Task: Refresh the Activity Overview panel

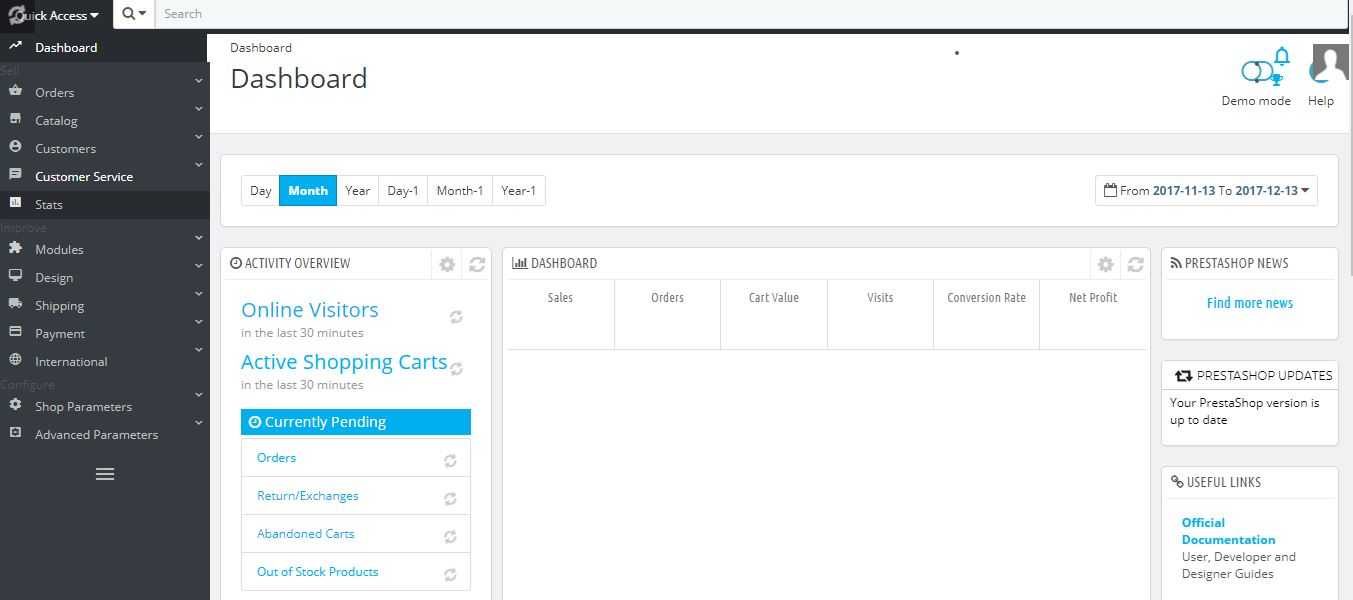Action: pyautogui.click(x=477, y=264)
